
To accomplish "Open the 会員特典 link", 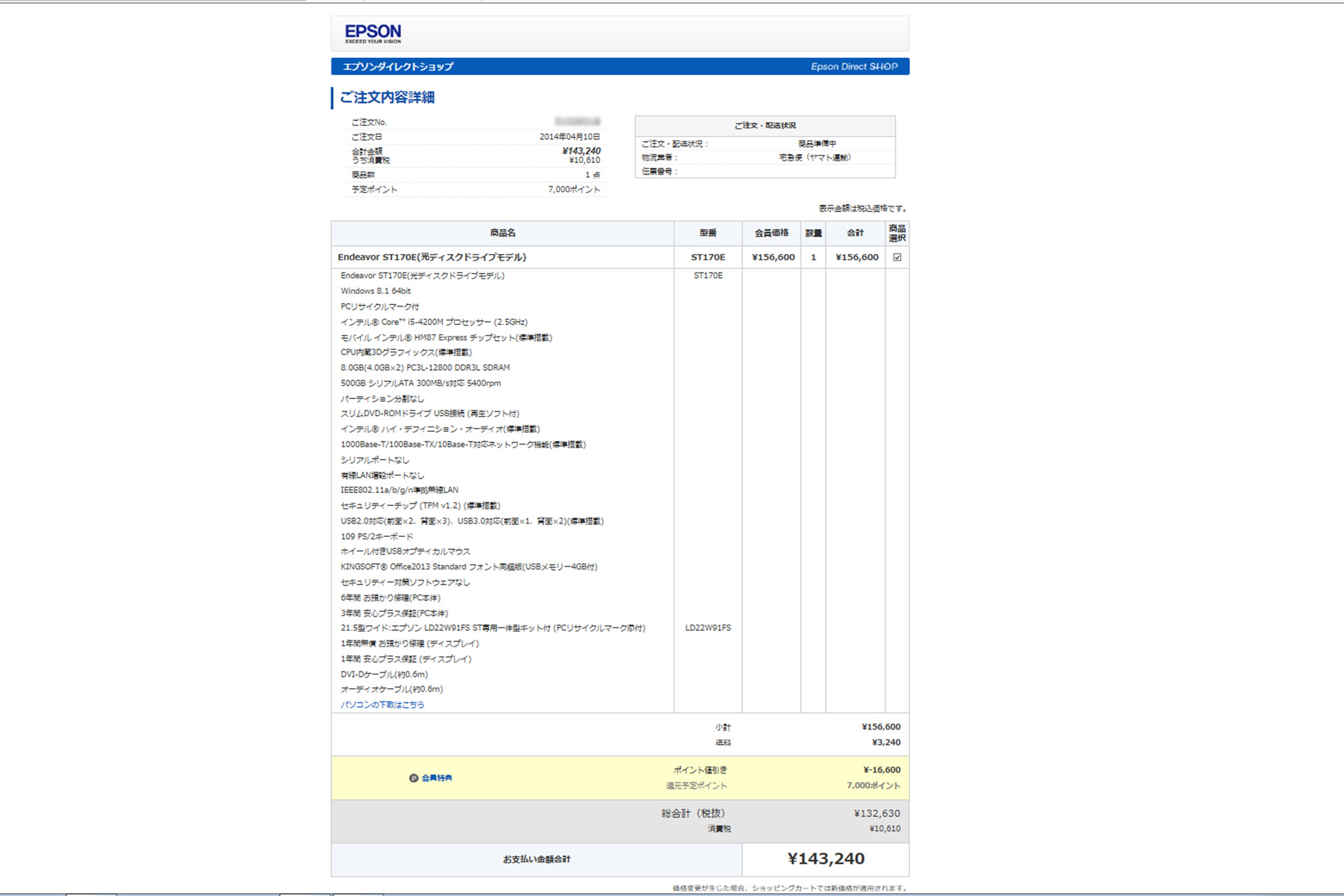I will pos(437,778).
